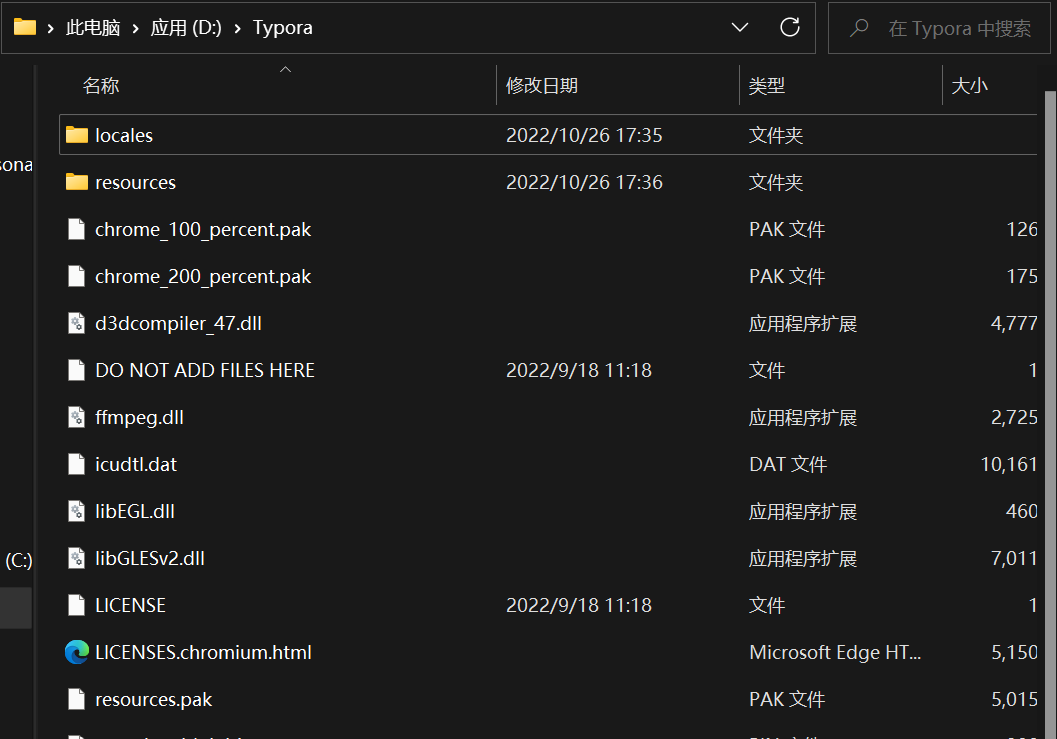Navigate to 此电脑 in breadcrumb

pos(93,28)
